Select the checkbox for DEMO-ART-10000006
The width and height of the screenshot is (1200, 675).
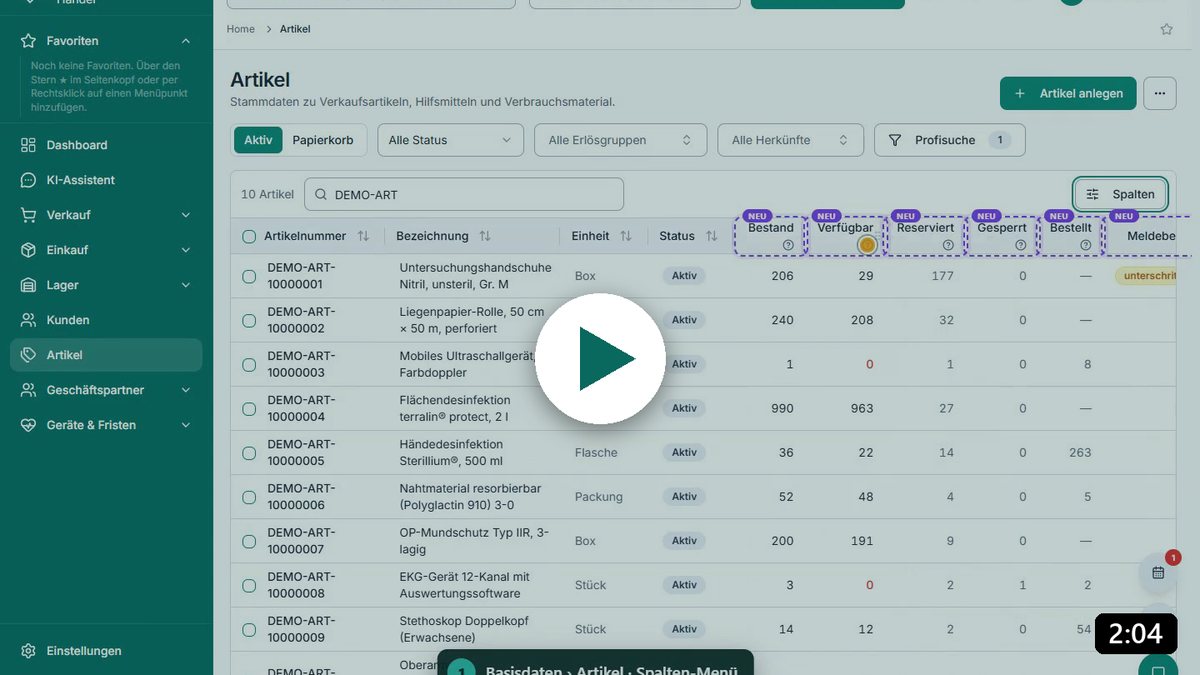[x=249, y=497]
